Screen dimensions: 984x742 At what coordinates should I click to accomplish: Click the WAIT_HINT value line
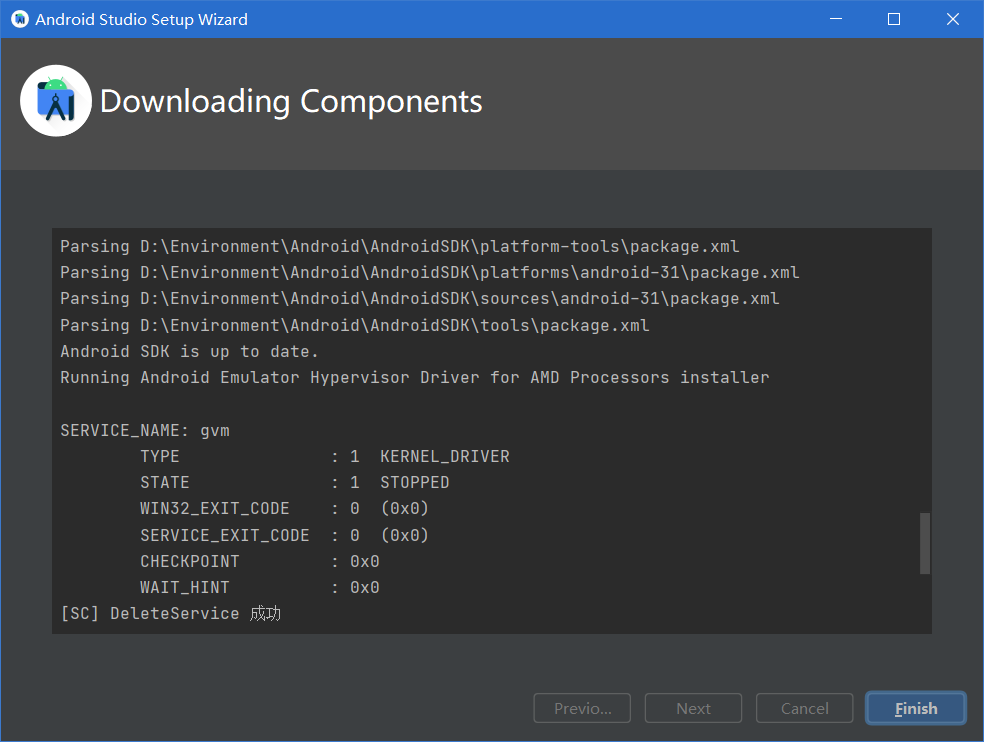click(260, 588)
